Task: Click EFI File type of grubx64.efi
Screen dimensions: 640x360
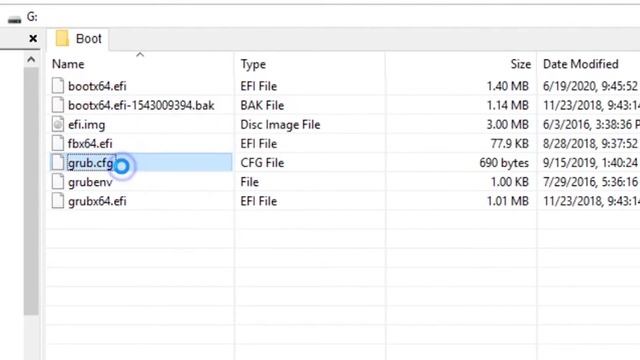Action: 259,201
